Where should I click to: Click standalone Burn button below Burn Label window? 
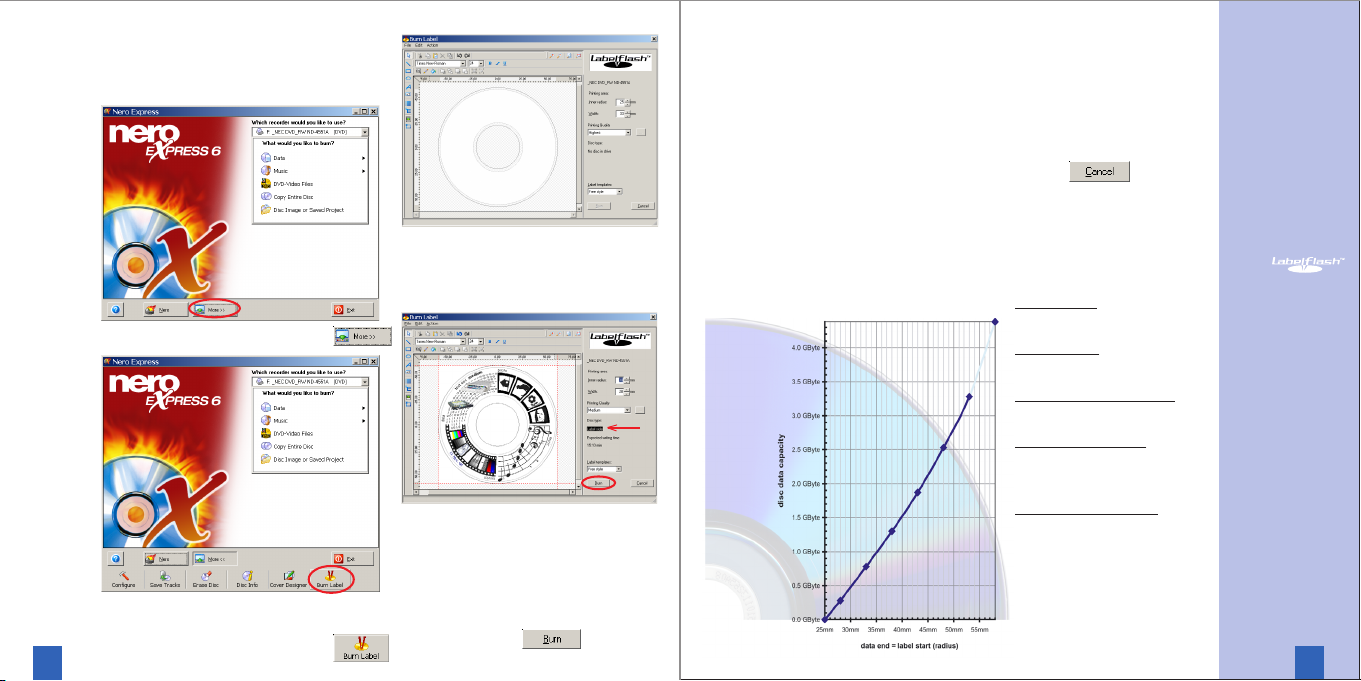pyautogui.click(x=552, y=639)
